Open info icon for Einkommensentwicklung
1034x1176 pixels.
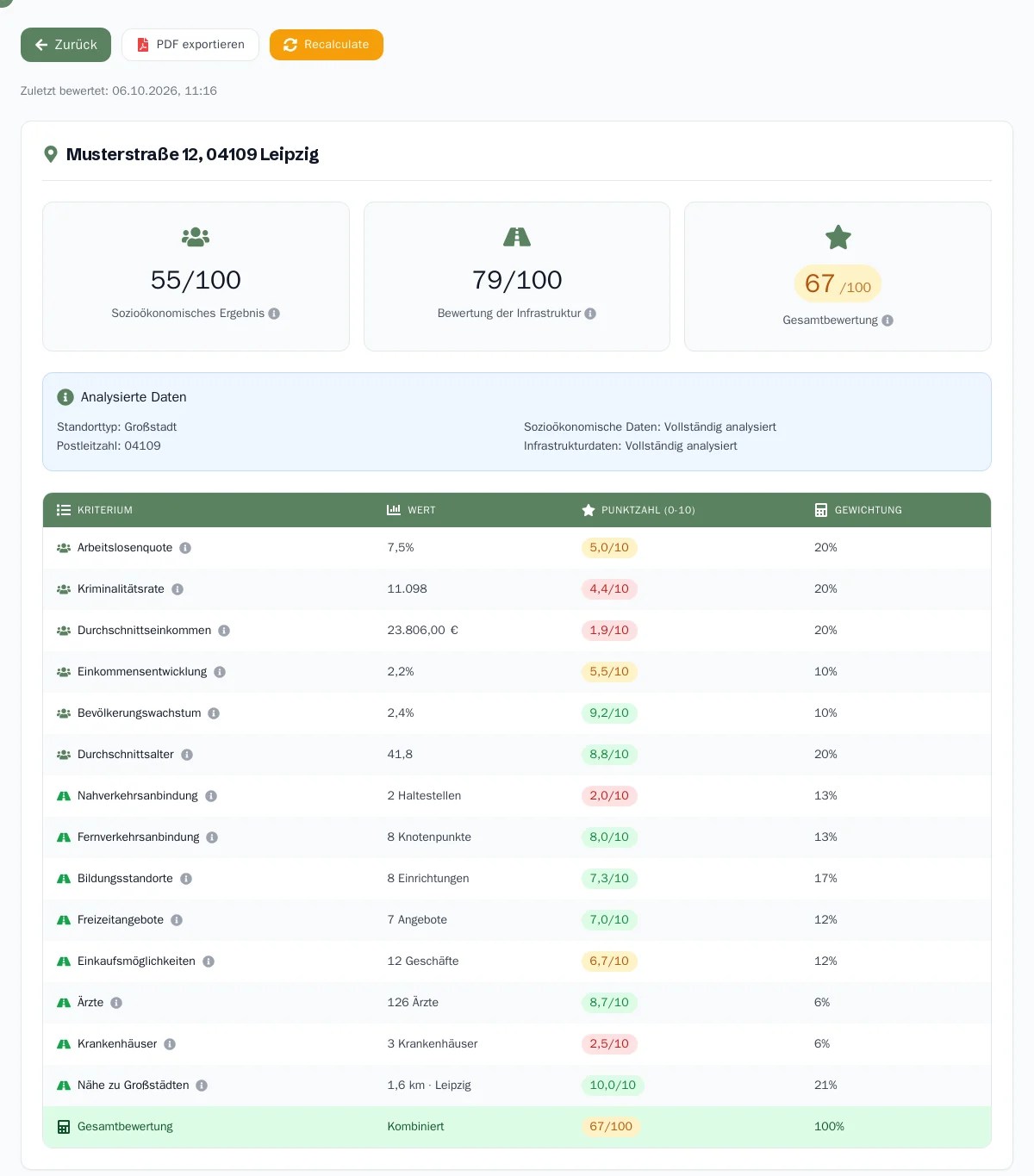220,672
